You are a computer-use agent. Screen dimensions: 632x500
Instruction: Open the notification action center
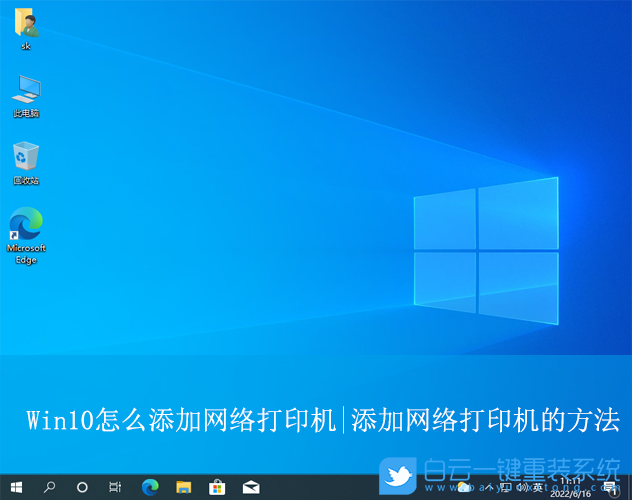click(610, 488)
